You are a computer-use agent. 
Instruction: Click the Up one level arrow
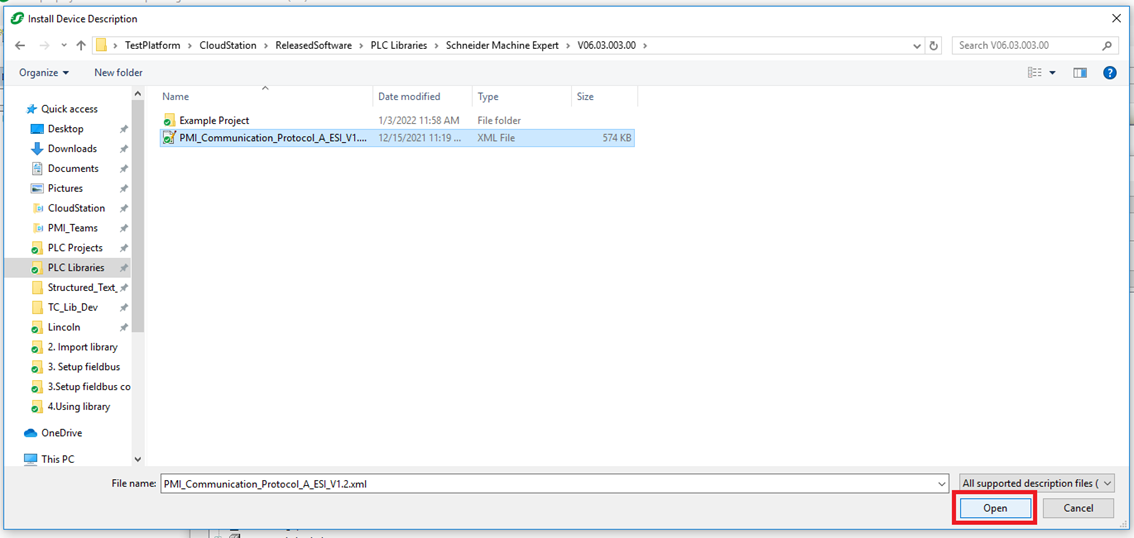coord(81,46)
